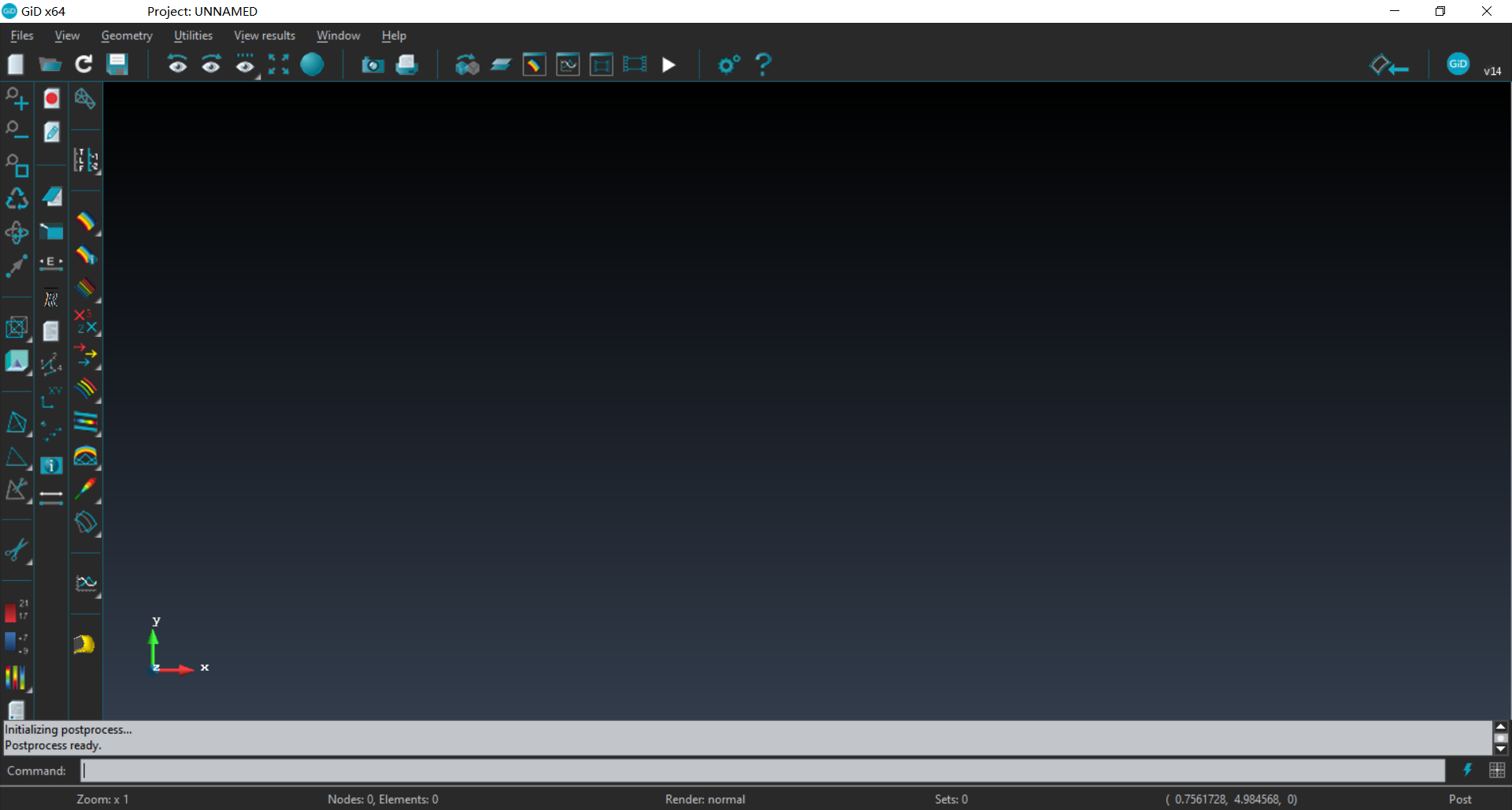Click the wireframe mesh icon

pos(85,98)
